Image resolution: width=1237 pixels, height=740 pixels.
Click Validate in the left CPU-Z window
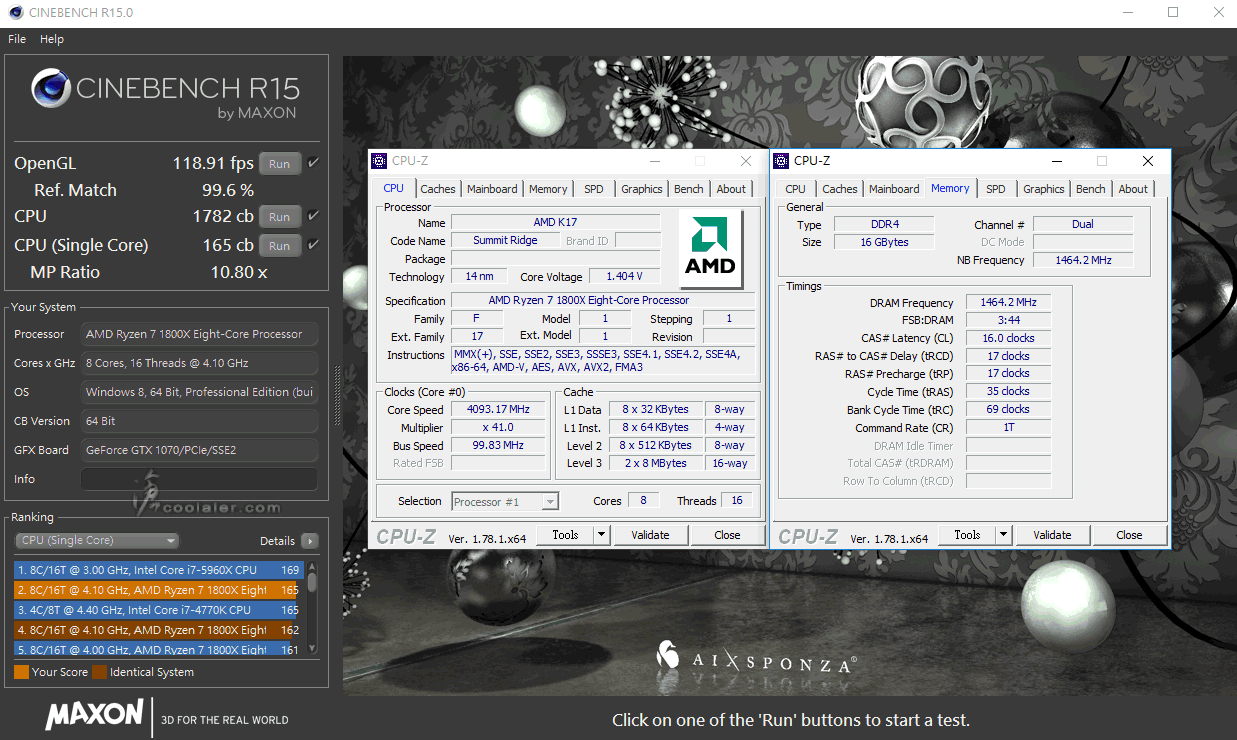650,535
